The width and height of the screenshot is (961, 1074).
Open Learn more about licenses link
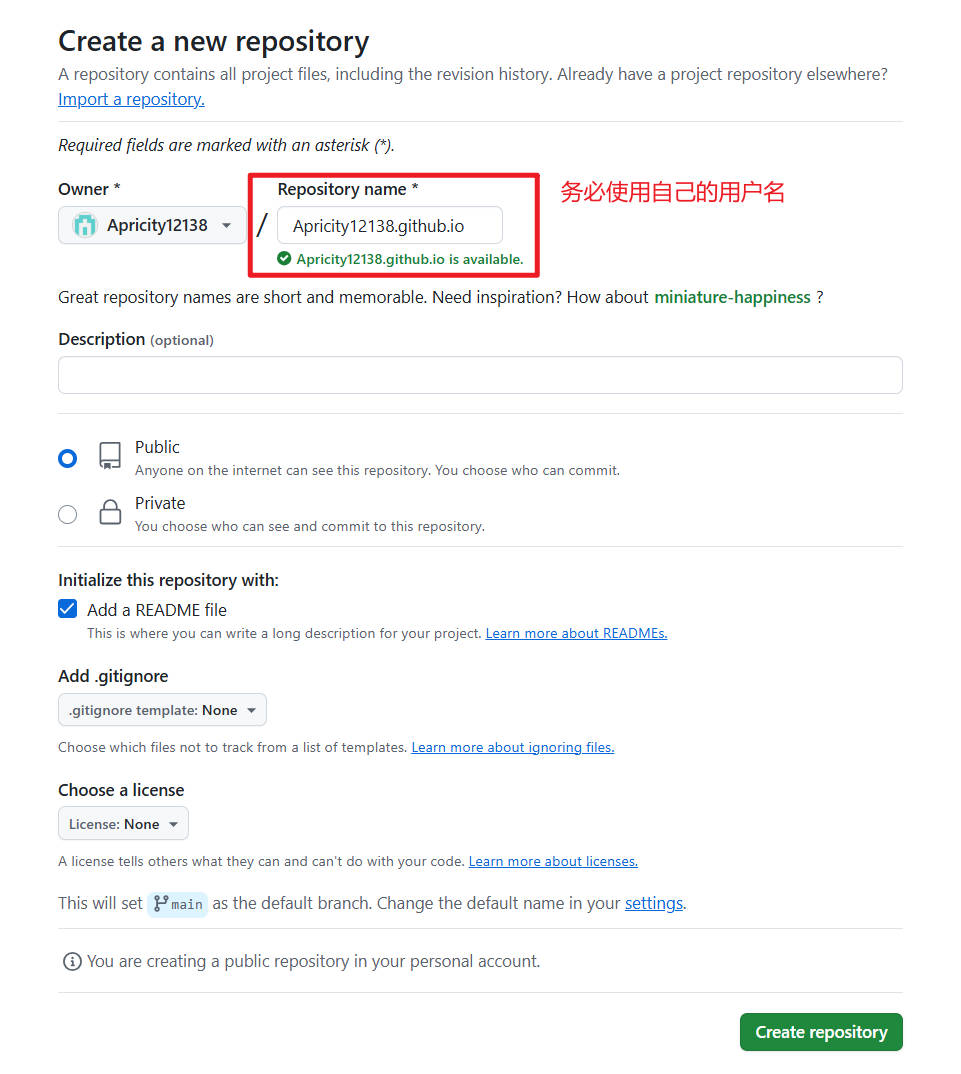tap(552, 861)
